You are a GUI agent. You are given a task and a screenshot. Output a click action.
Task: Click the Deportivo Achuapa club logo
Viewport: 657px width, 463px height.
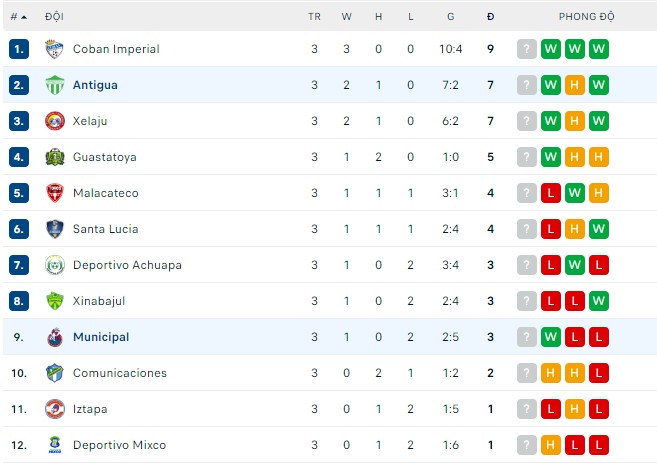tap(54, 265)
